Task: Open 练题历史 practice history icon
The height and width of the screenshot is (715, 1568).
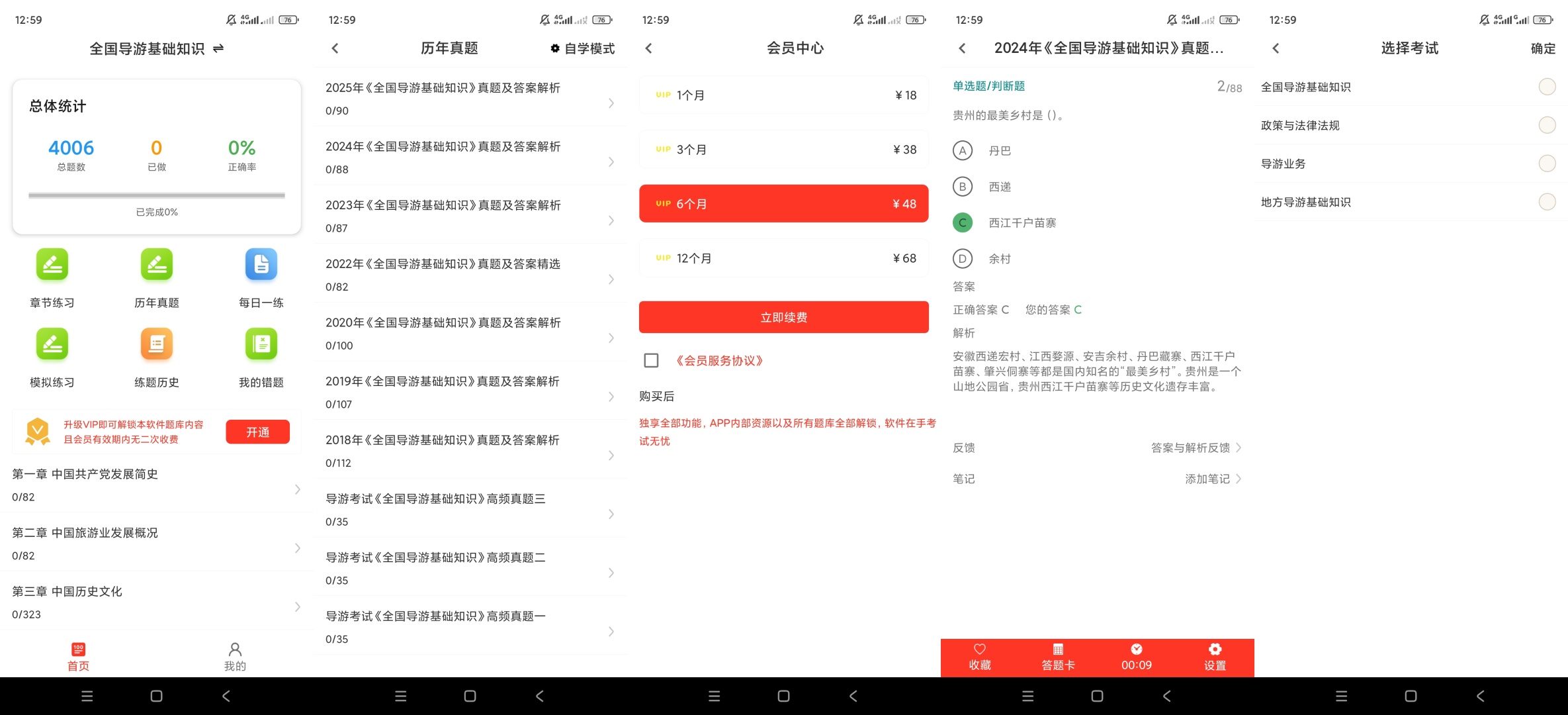Action: 157,344
